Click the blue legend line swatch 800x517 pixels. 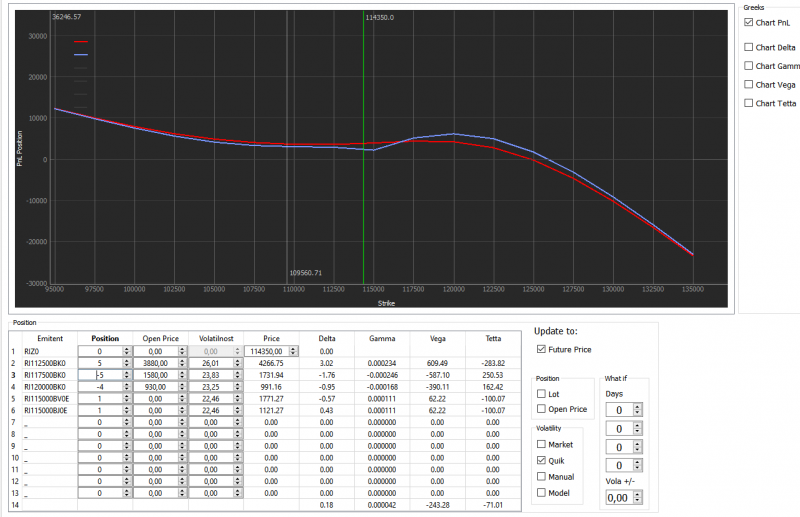(x=81, y=55)
